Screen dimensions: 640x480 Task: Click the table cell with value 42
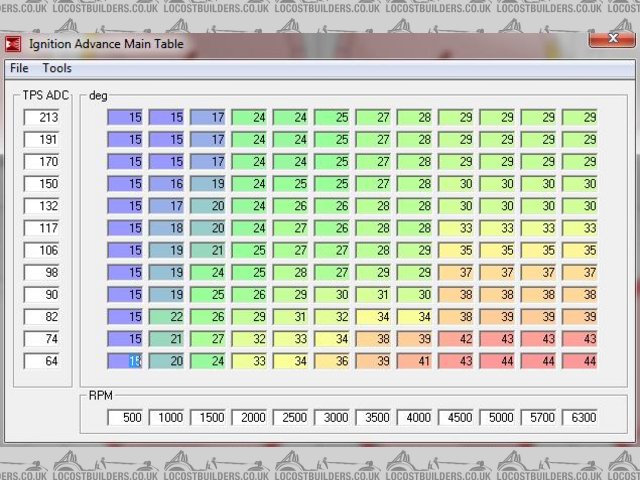(456, 339)
